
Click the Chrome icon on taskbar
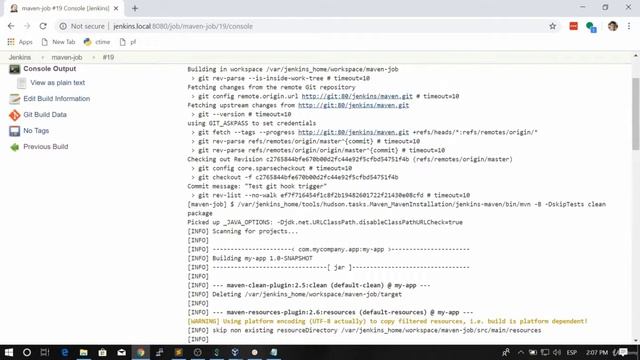(141, 352)
